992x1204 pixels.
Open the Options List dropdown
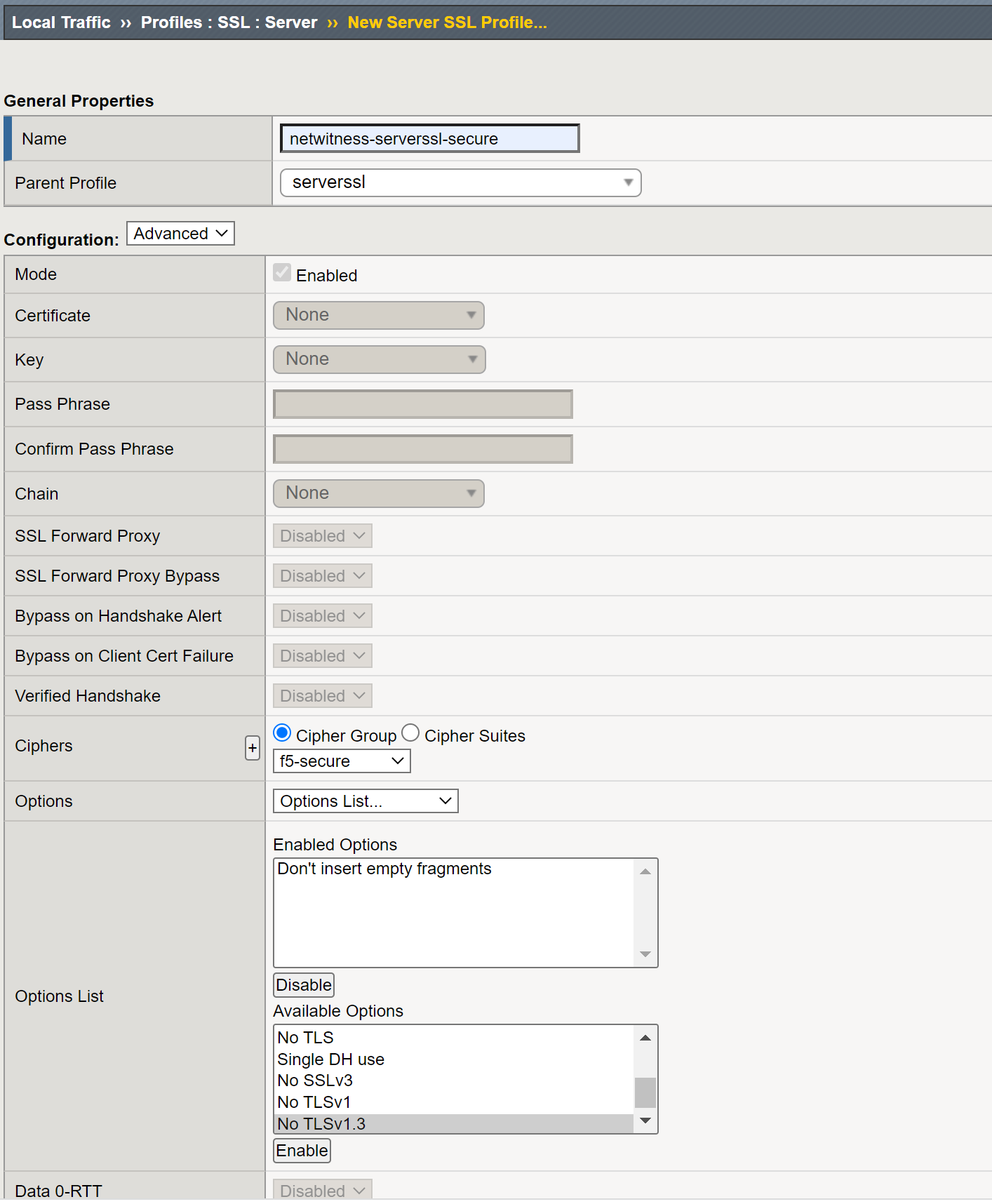(366, 801)
